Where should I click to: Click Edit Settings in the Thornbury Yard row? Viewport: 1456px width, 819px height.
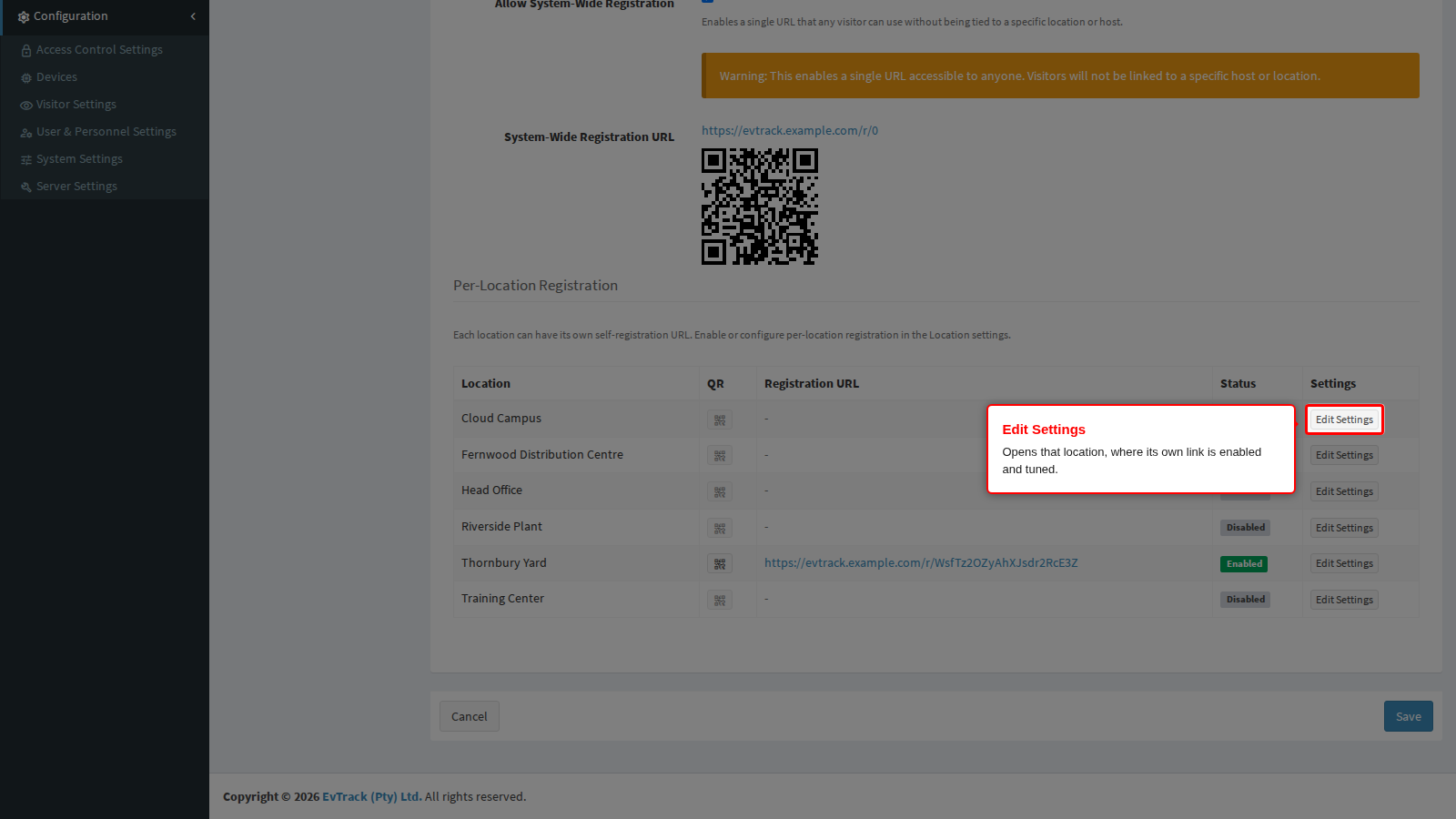[x=1344, y=563]
